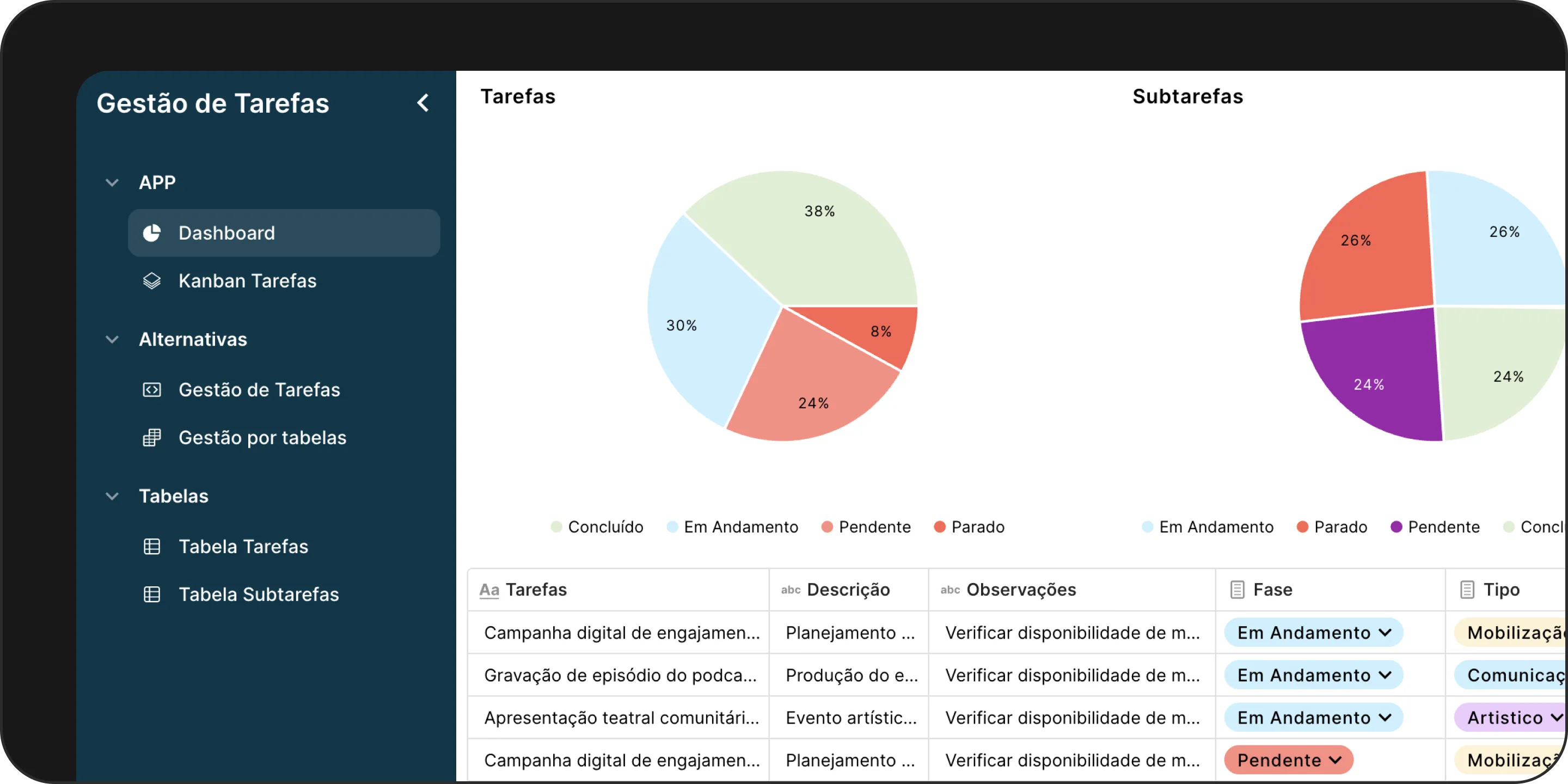Click the Gestão por tabelas grid icon
This screenshot has height=784, width=1568.
point(151,438)
